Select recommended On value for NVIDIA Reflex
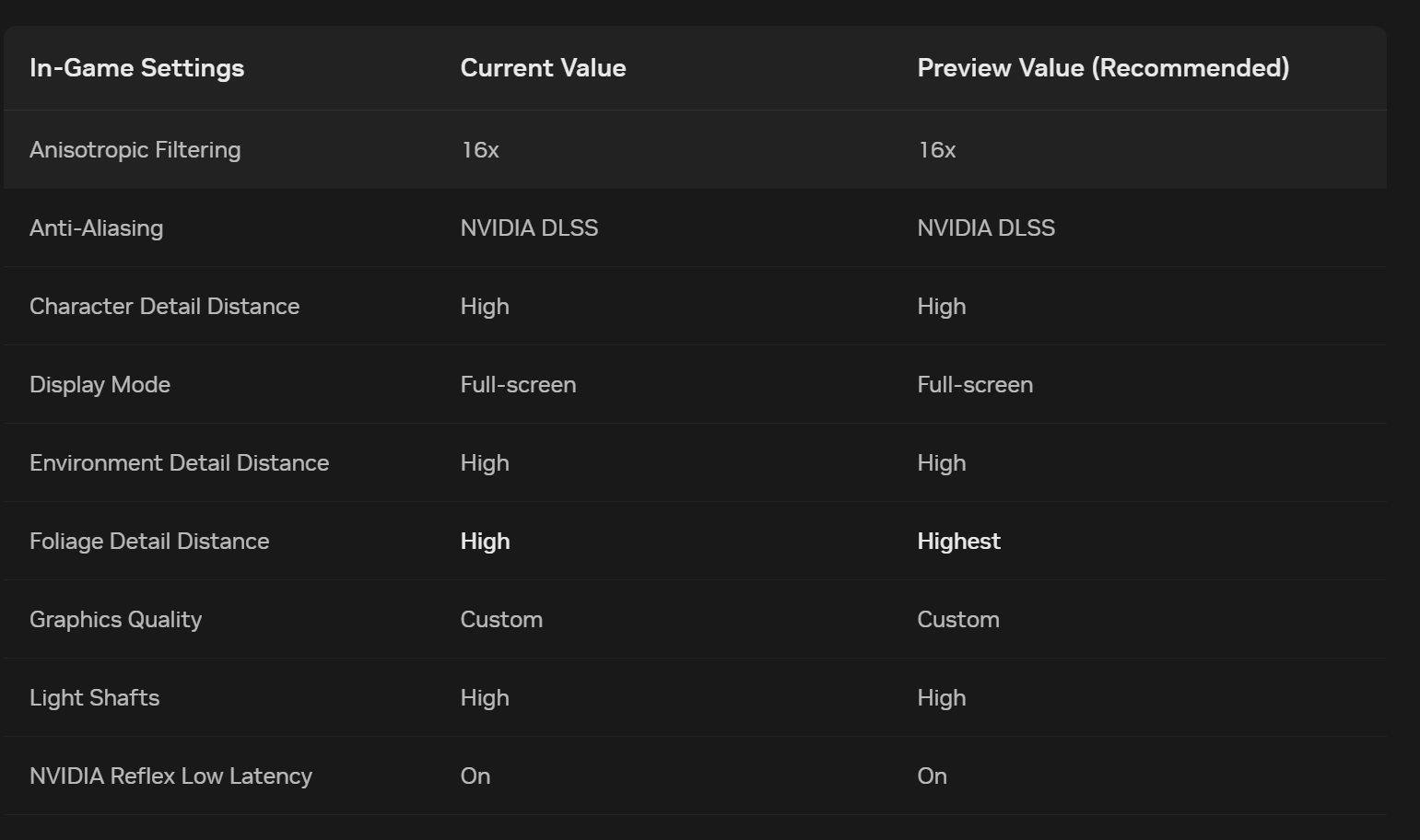Screen dimensions: 1420x840 point(932,776)
